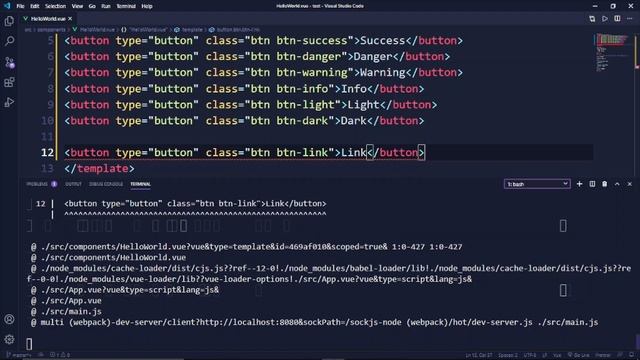Screen dimensions: 640x360
Task: Kill the terminal with trash icon
Action: (604, 184)
